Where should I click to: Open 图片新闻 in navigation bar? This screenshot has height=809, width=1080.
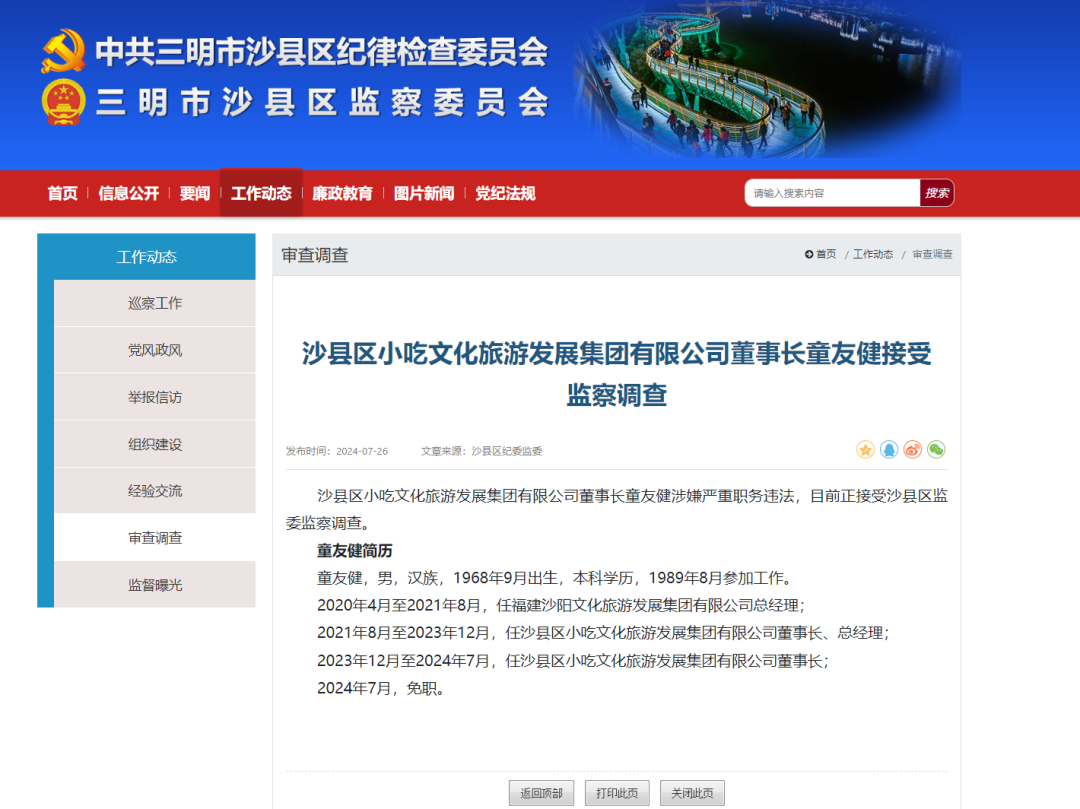tap(423, 193)
